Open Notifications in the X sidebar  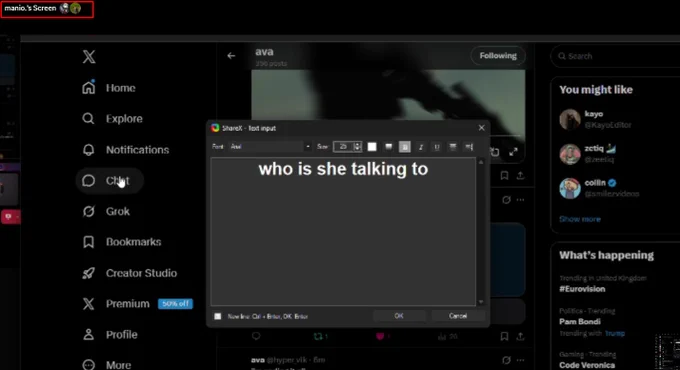click(125, 150)
